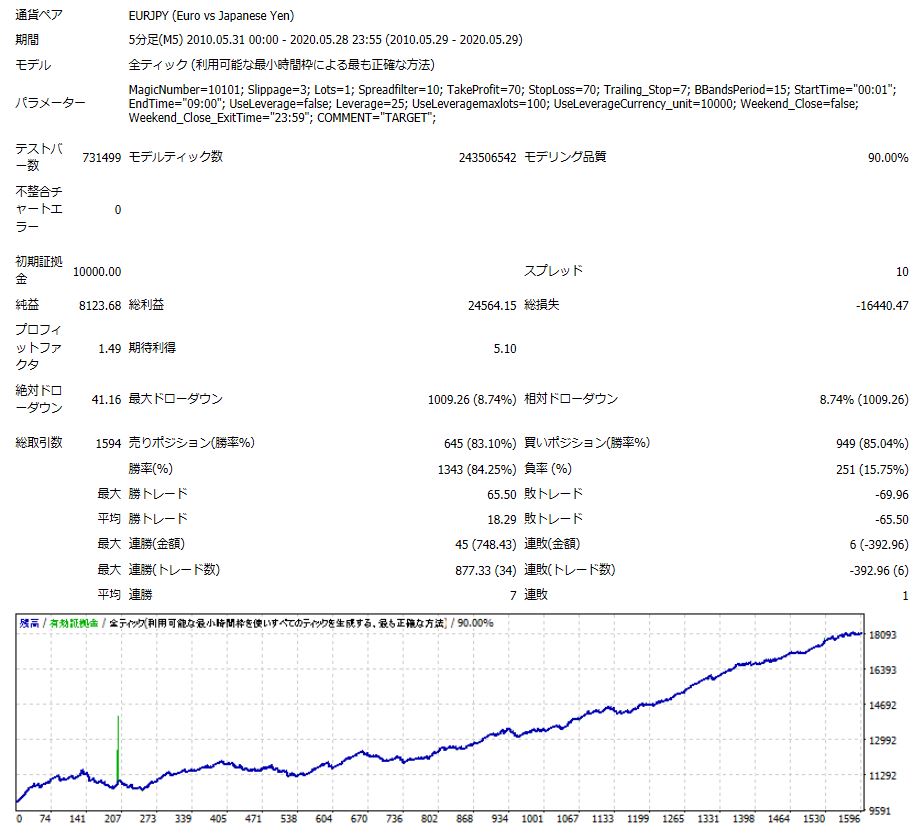Click the expected payoff value 5.10

tap(505, 349)
